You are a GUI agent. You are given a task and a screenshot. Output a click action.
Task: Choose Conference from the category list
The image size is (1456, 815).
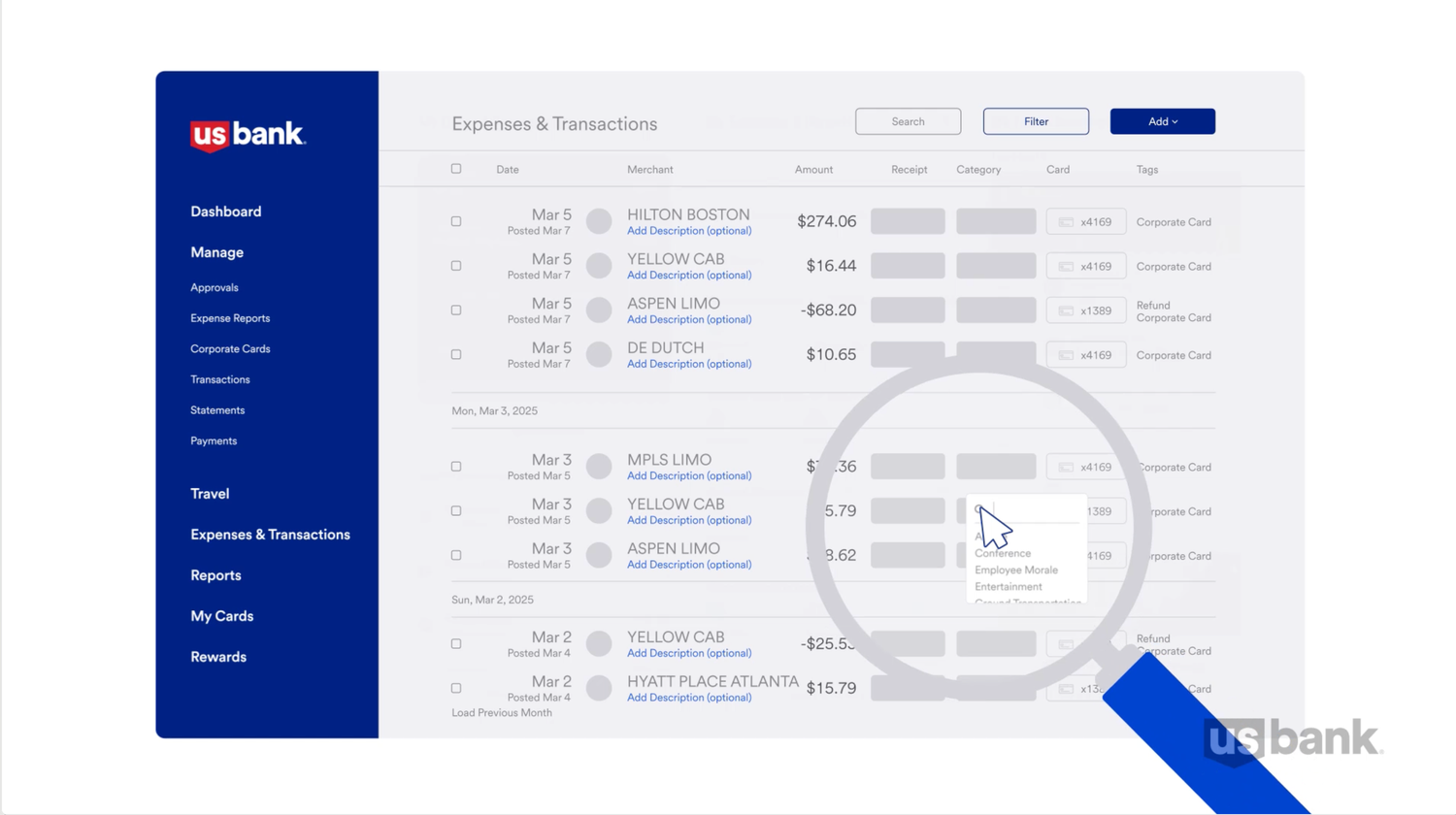click(1003, 553)
